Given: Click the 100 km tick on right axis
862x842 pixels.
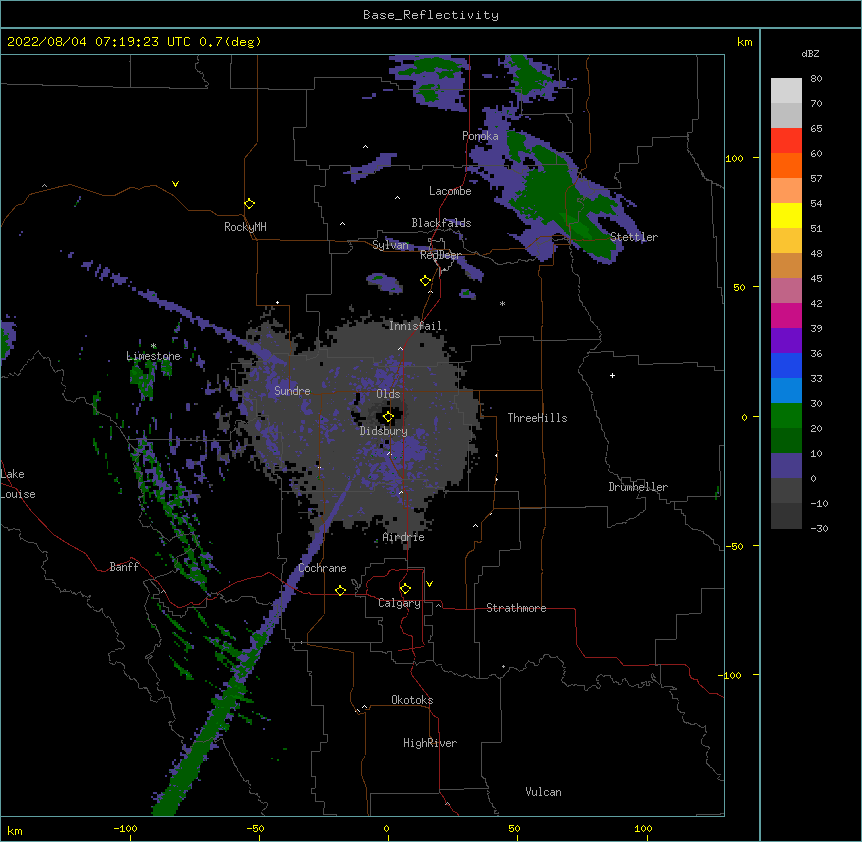Looking at the screenshot, I should click(734, 158).
